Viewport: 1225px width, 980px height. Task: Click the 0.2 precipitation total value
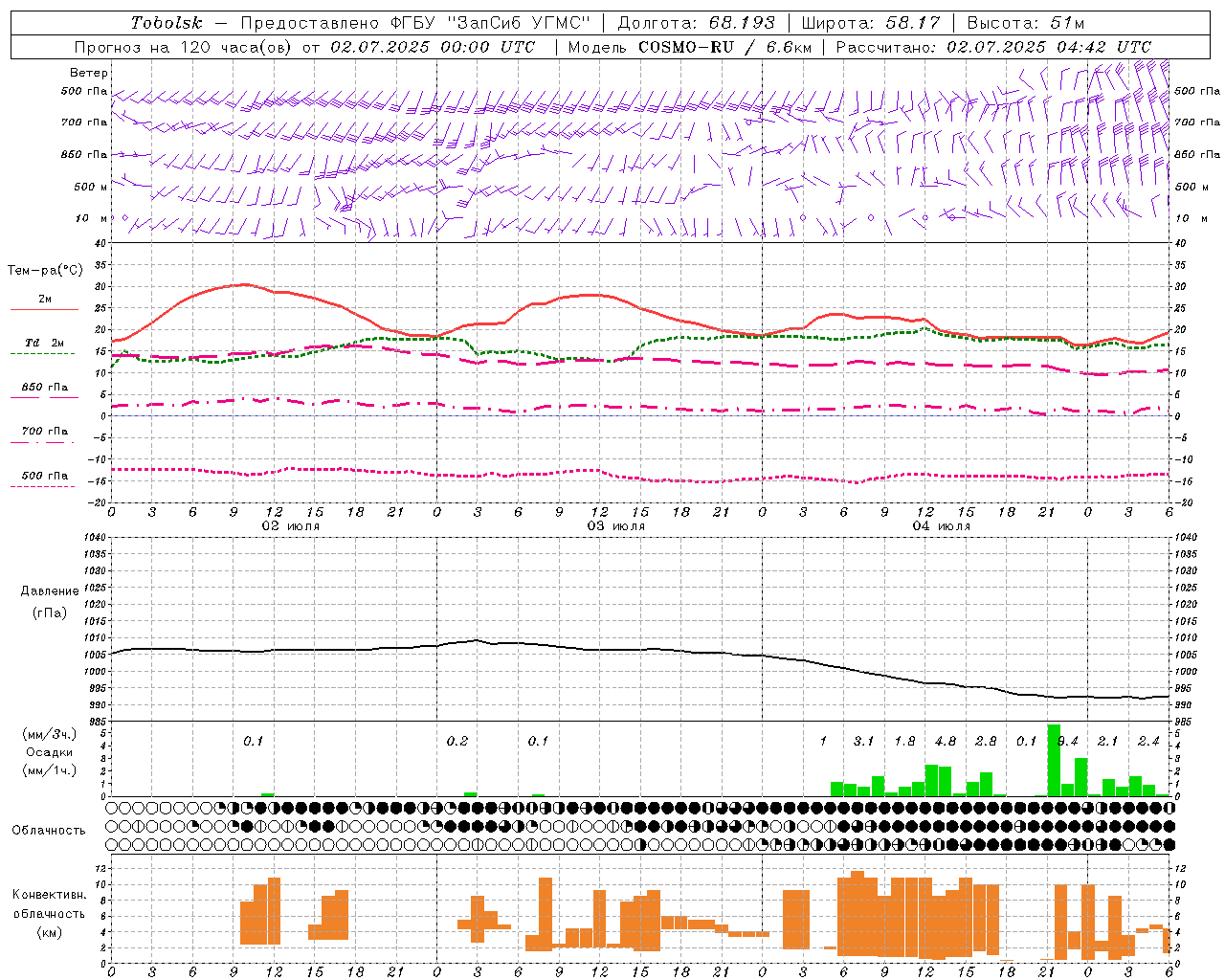(457, 741)
